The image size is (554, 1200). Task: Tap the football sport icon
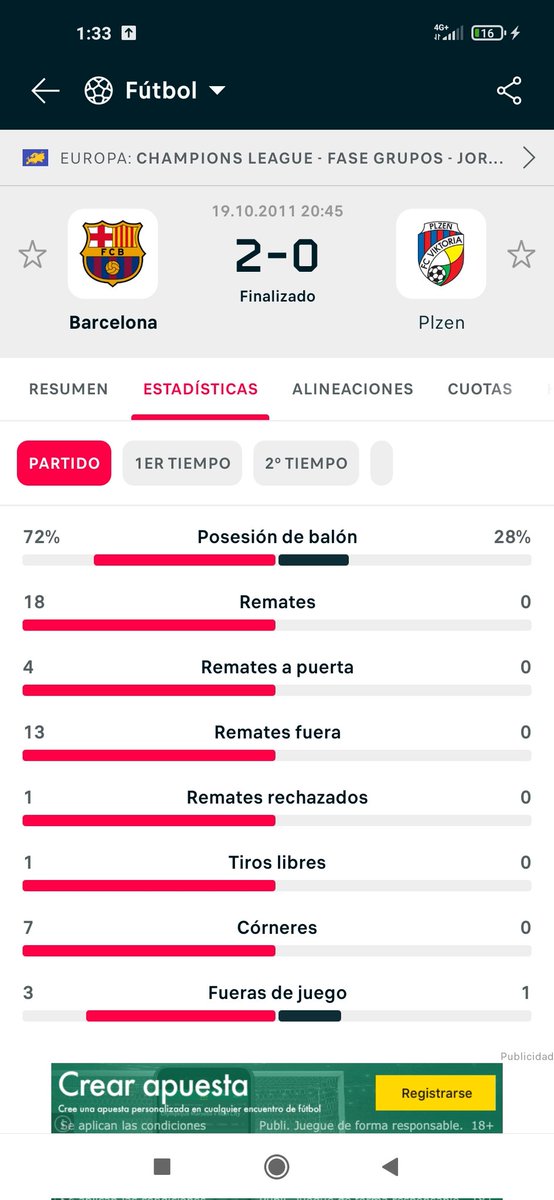pyautogui.click(x=99, y=91)
